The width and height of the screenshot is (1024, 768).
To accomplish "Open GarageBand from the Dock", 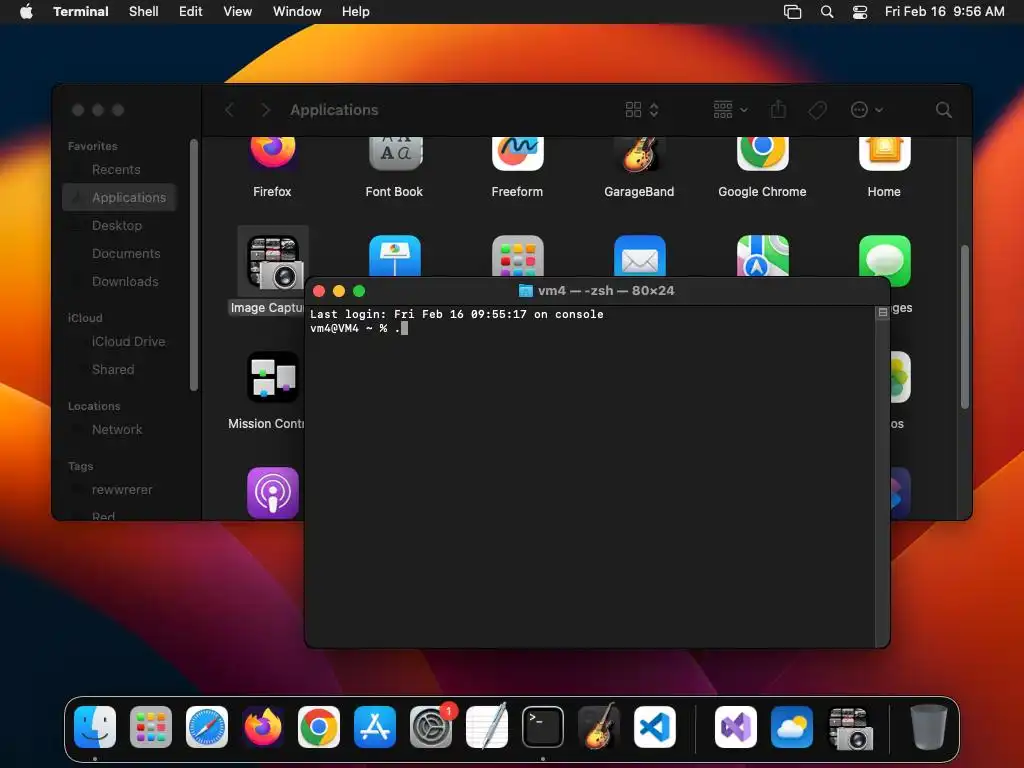I will pyautogui.click(x=599, y=726).
